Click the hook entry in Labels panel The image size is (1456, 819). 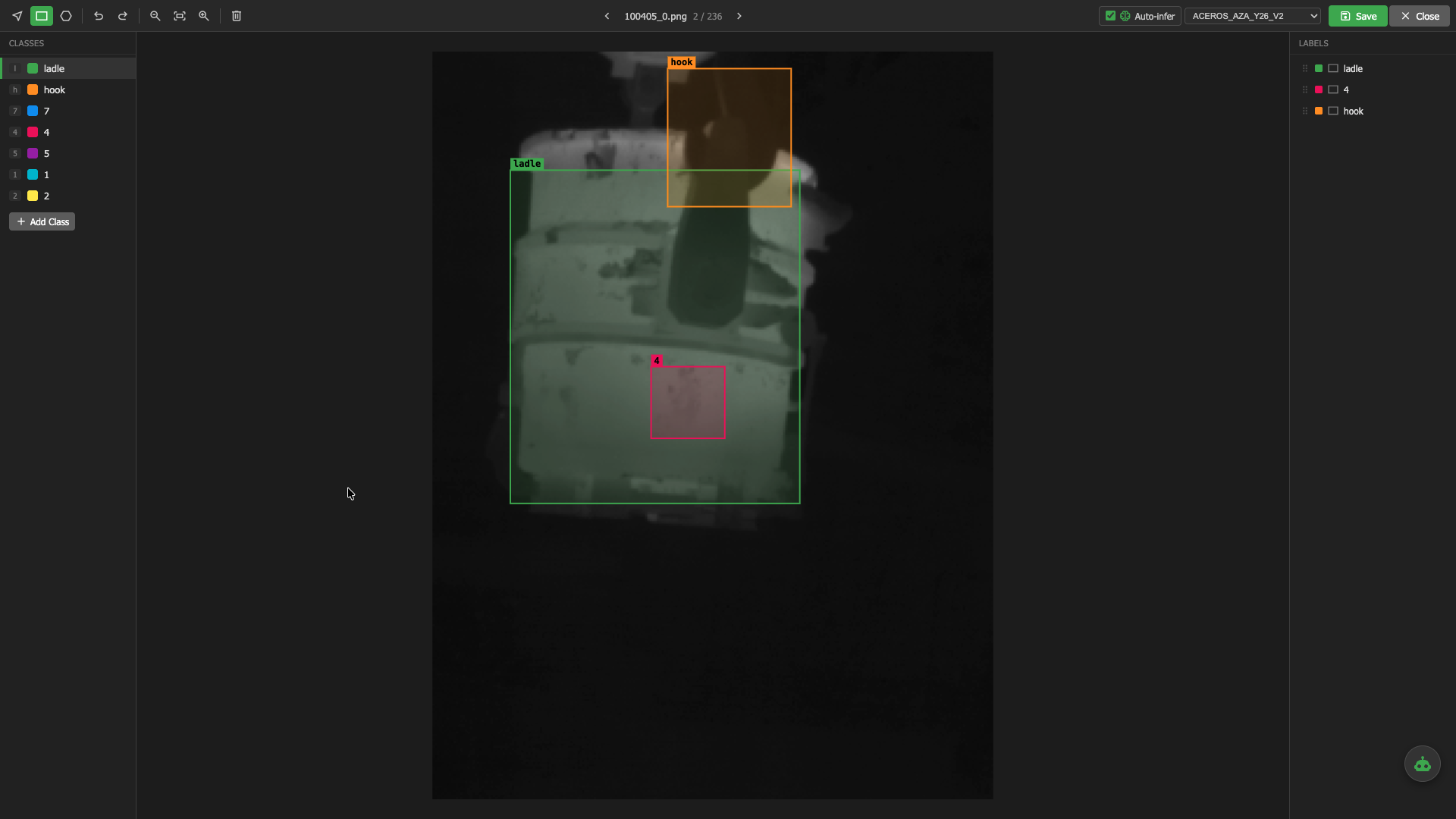[x=1373, y=111]
